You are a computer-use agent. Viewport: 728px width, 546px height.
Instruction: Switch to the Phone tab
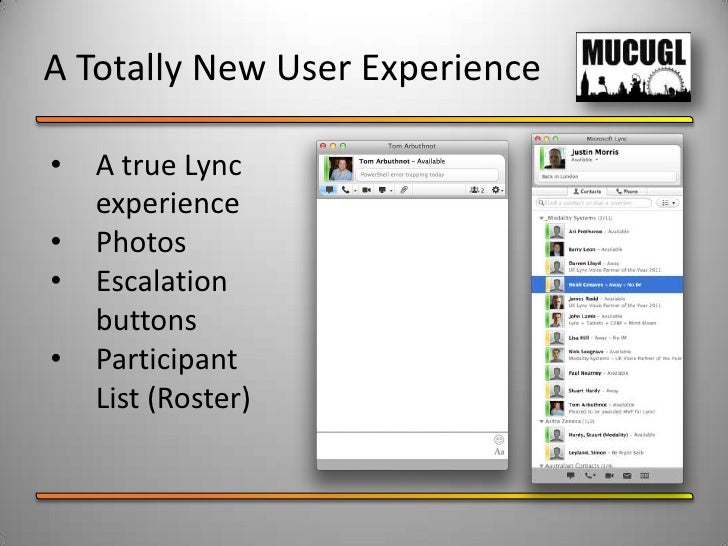tap(627, 191)
